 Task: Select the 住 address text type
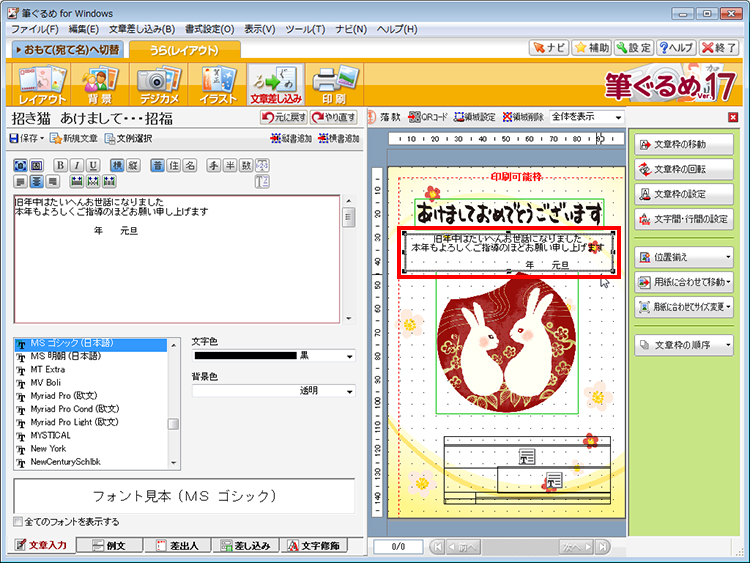(174, 166)
